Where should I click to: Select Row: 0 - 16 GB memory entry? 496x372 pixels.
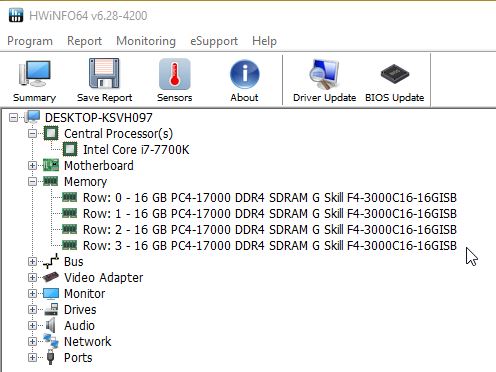point(270,198)
